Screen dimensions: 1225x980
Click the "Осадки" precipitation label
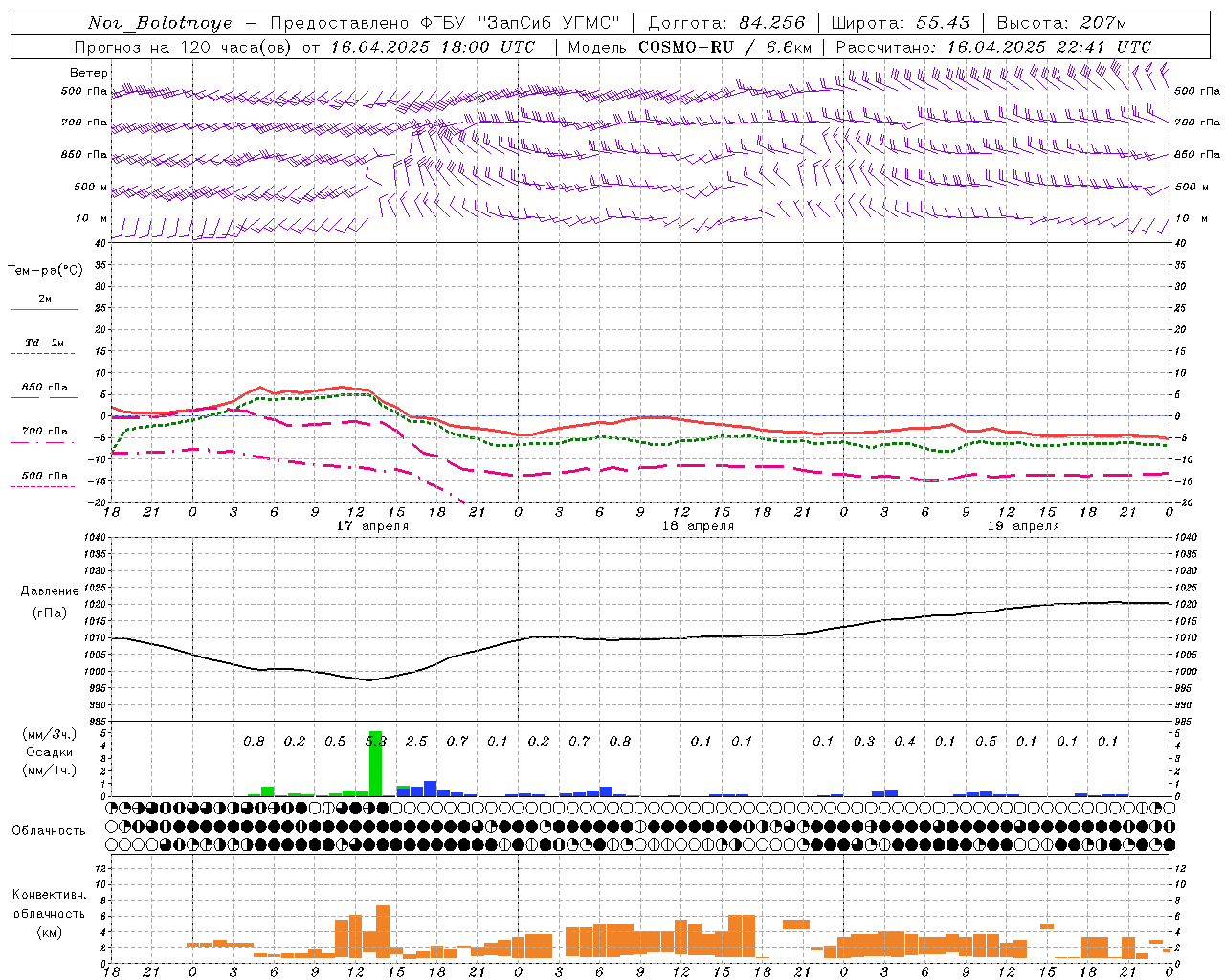click(x=48, y=752)
